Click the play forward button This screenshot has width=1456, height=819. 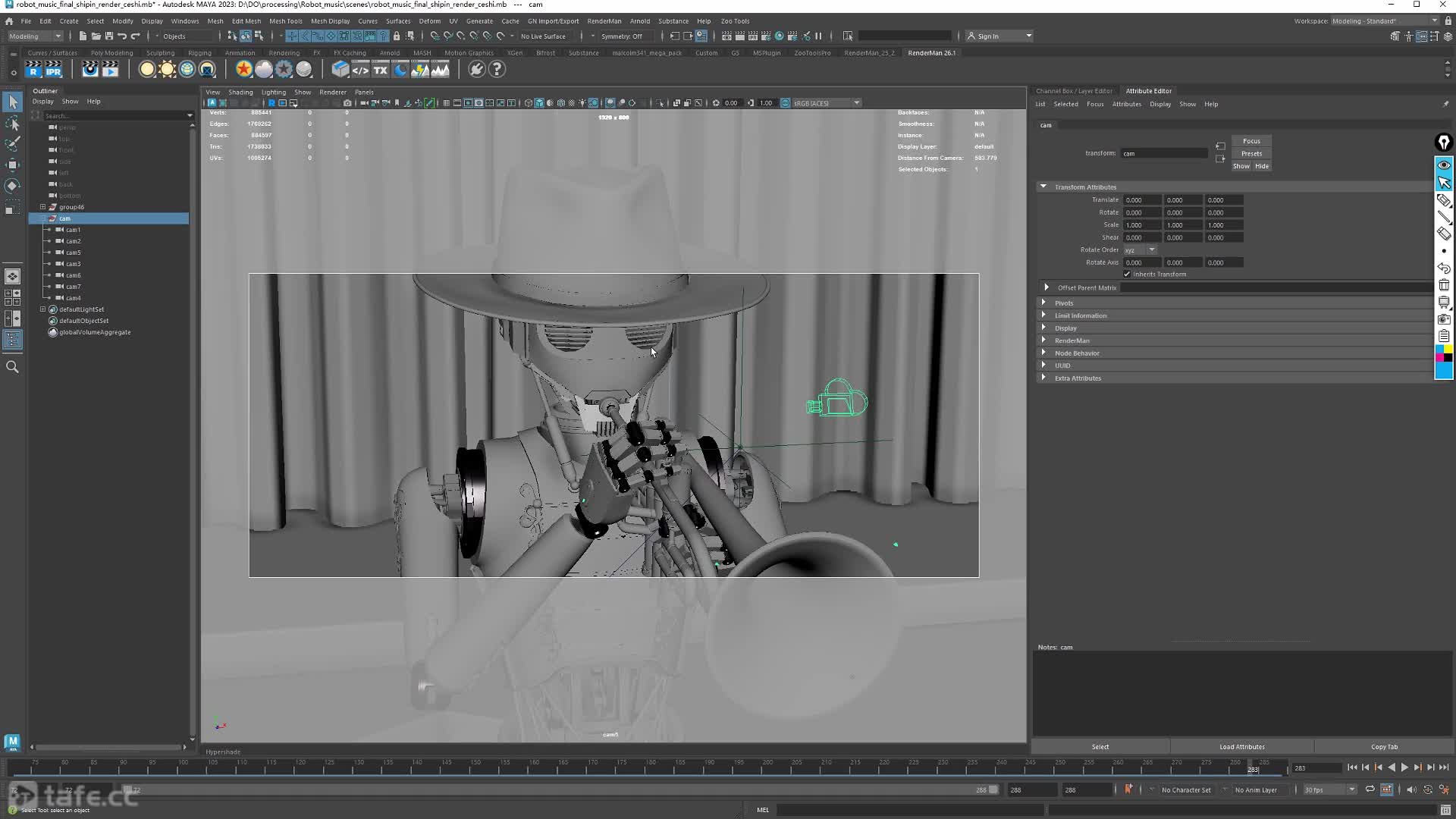1404,767
